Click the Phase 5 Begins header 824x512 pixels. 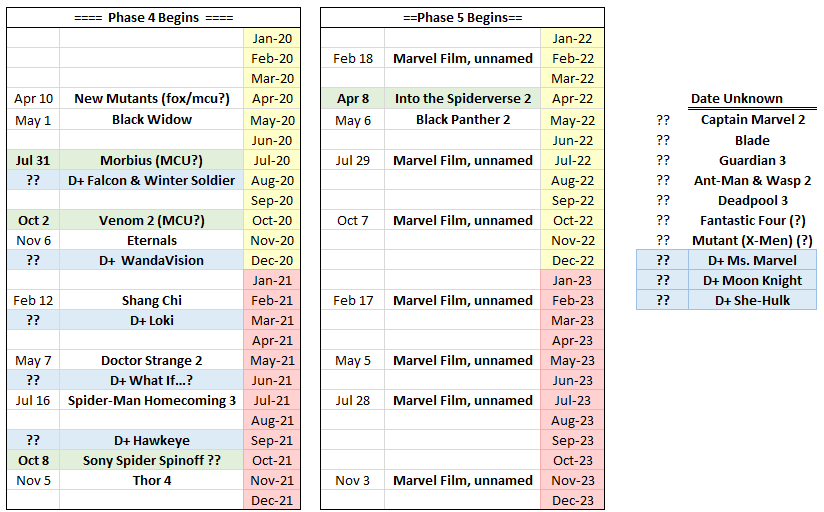[x=462, y=17]
